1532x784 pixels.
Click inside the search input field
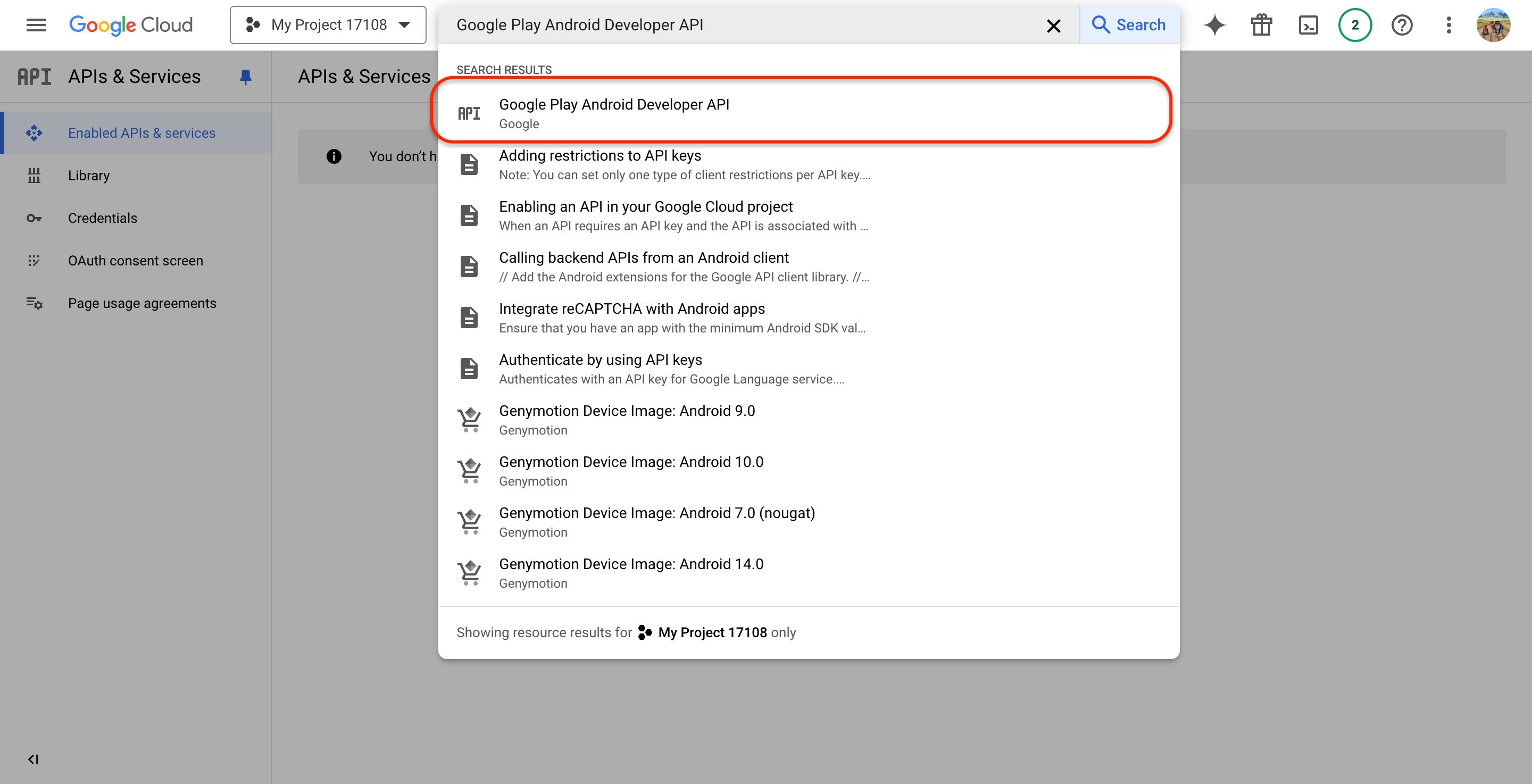pos(744,25)
